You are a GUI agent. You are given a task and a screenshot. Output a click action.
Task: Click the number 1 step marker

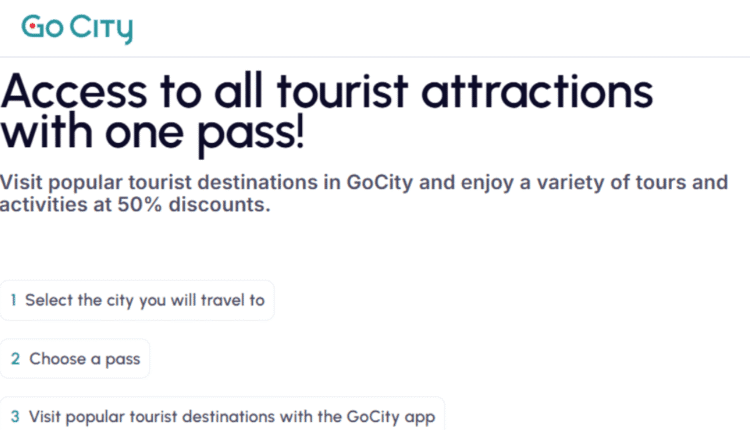14,300
